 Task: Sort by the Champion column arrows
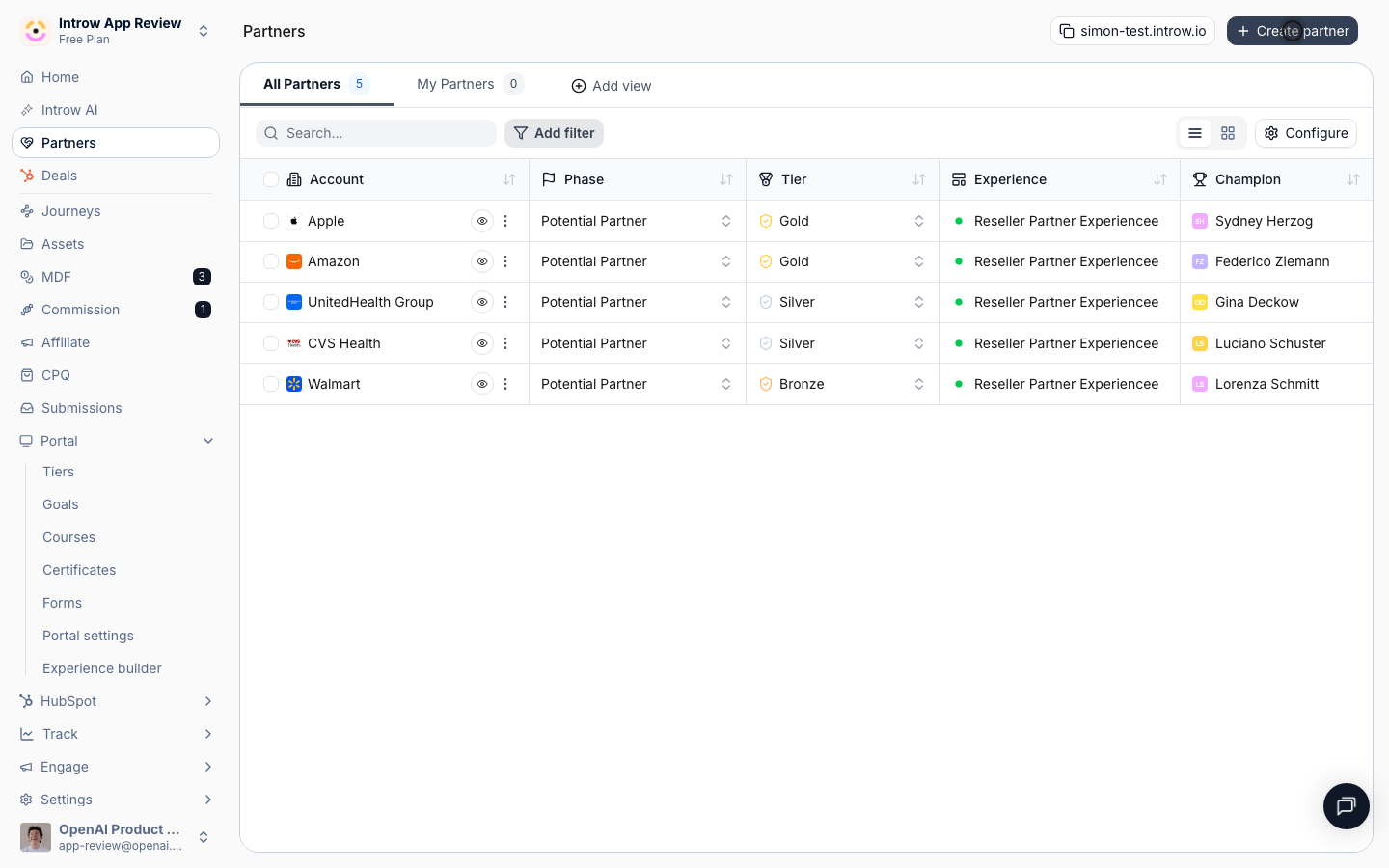pos(1353,179)
